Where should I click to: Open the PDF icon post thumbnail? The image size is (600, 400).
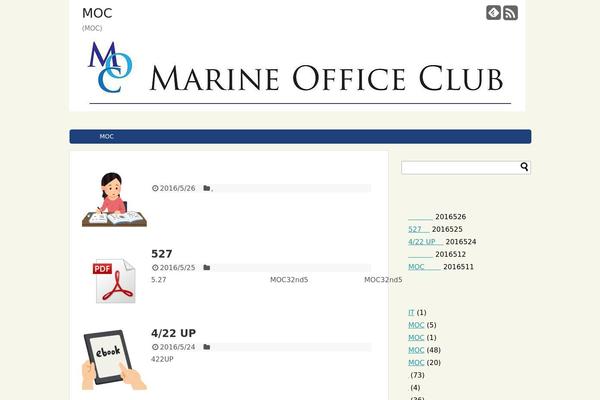(x=114, y=281)
